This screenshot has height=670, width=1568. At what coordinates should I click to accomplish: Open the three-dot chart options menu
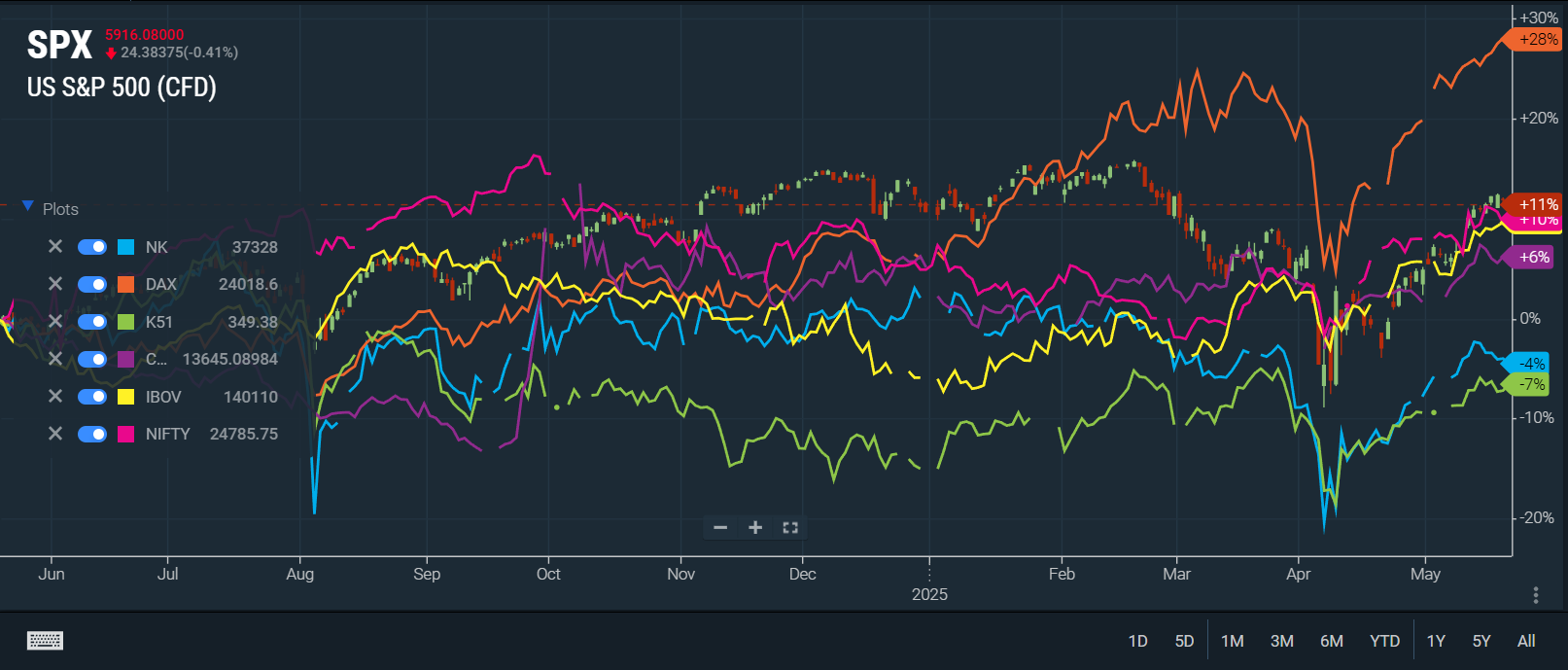pyautogui.click(x=1536, y=594)
